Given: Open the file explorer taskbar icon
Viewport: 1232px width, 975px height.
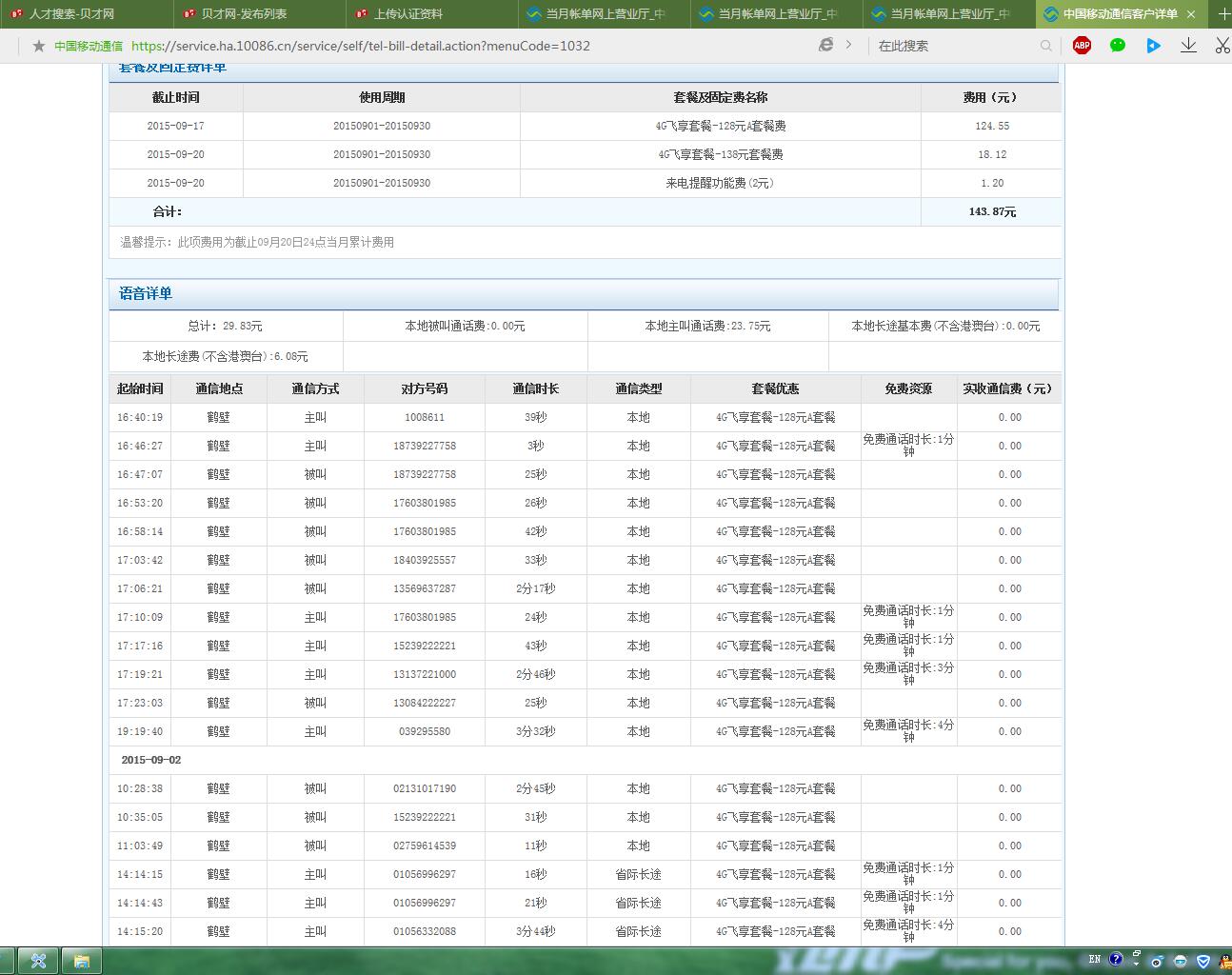Looking at the screenshot, I should click(x=81, y=961).
